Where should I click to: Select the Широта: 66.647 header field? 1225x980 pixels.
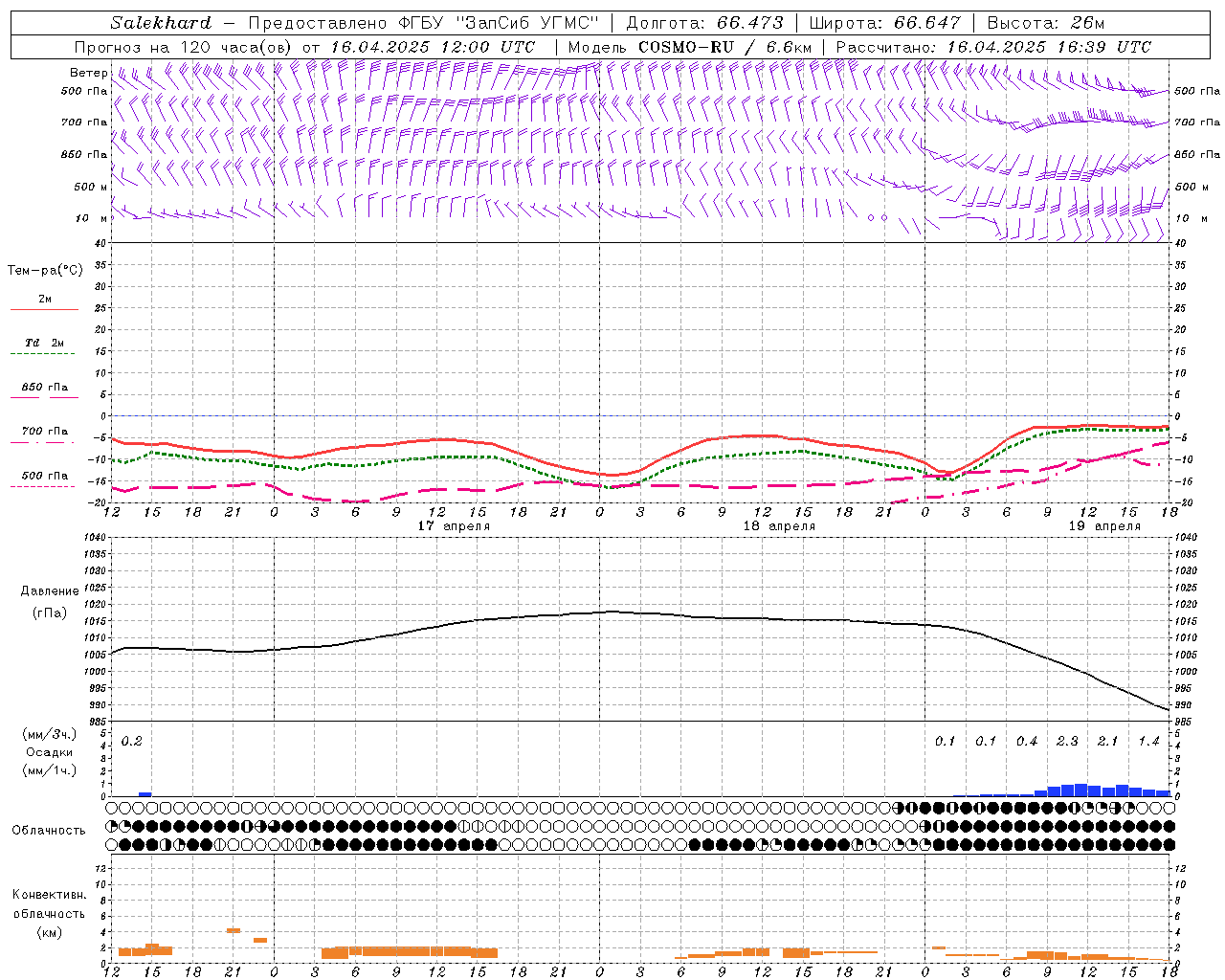click(x=884, y=23)
